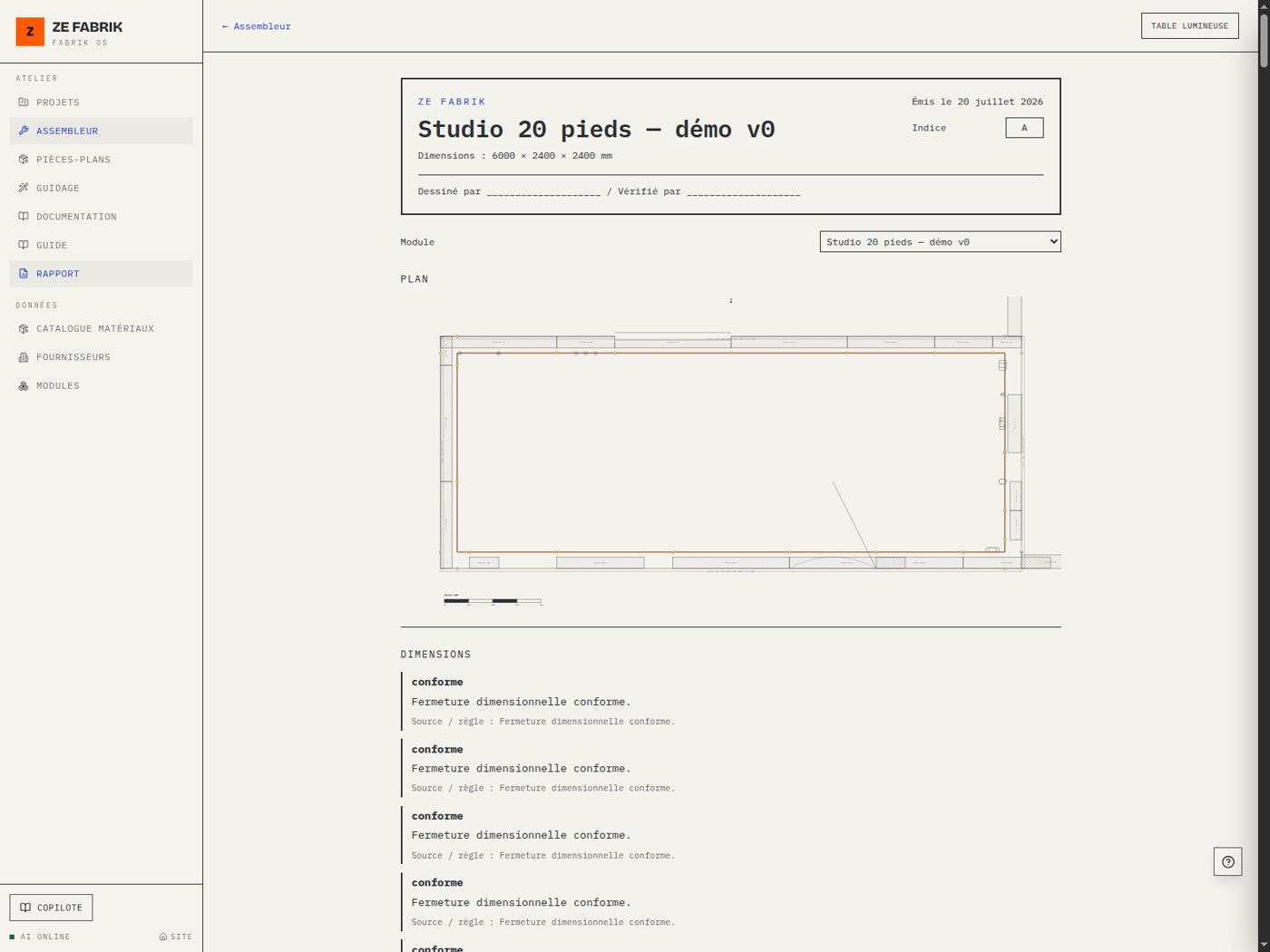The width and height of the screenshot is (1270, 952).
Task: Click the scrollbar down arrow
Action: [1264, 945]
